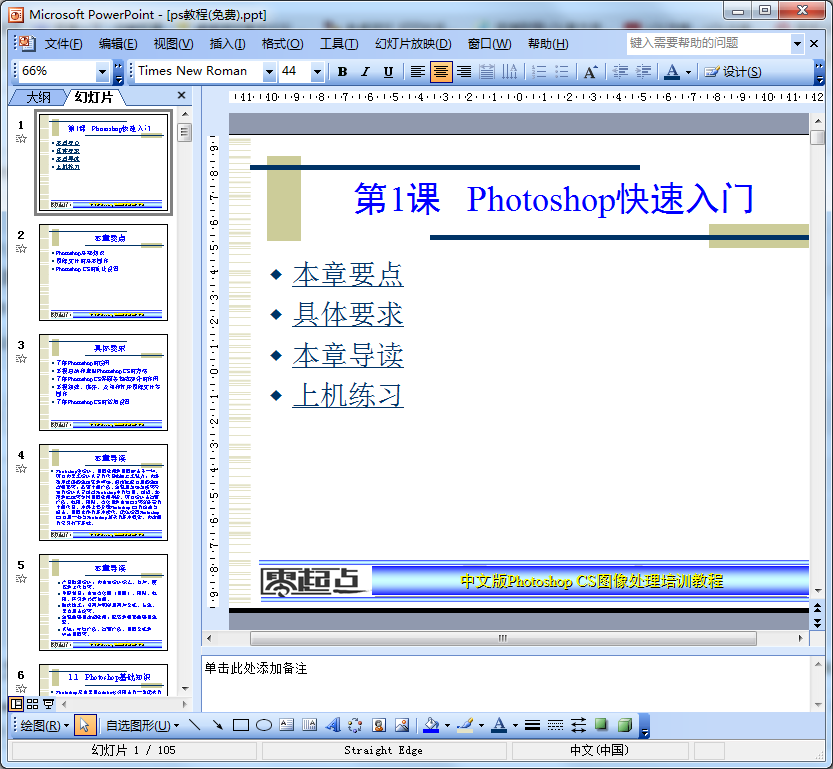Select slide 3 thumbnail 具体要求
Image resolution: width=833 pixels, height=769 pixels.
(104, 382)
